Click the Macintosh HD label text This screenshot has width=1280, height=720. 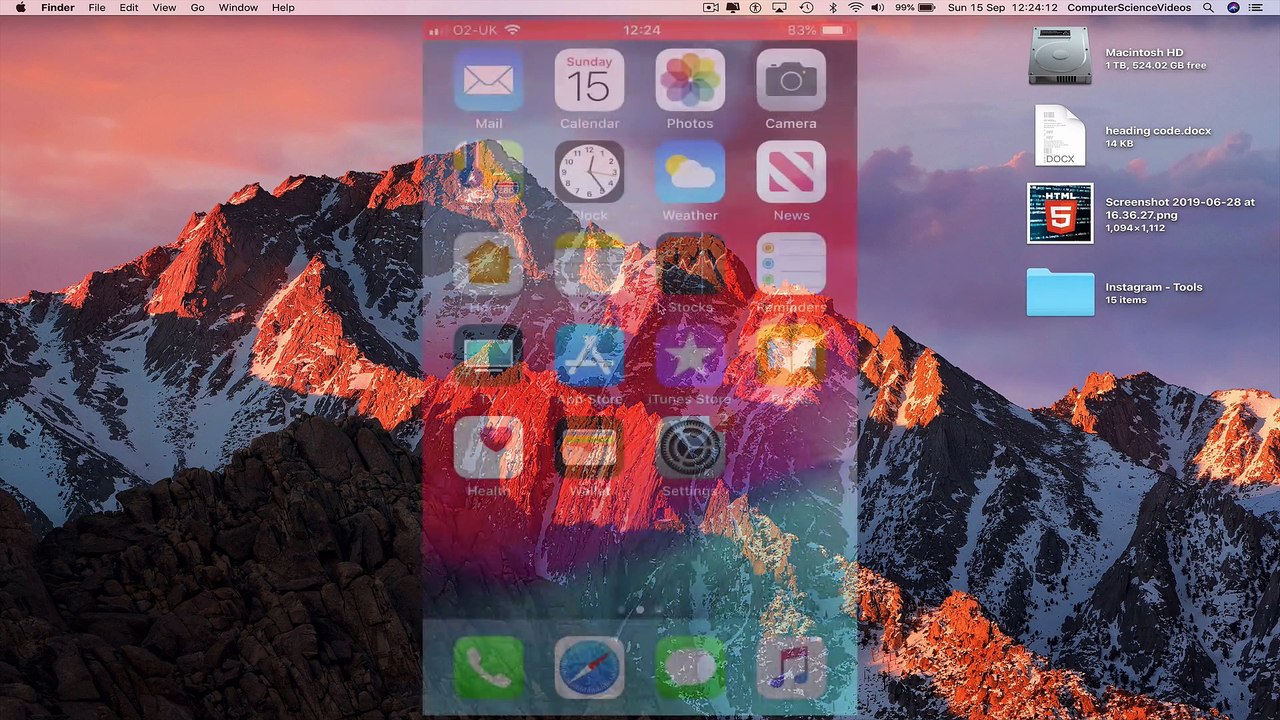pos(1144,52)
